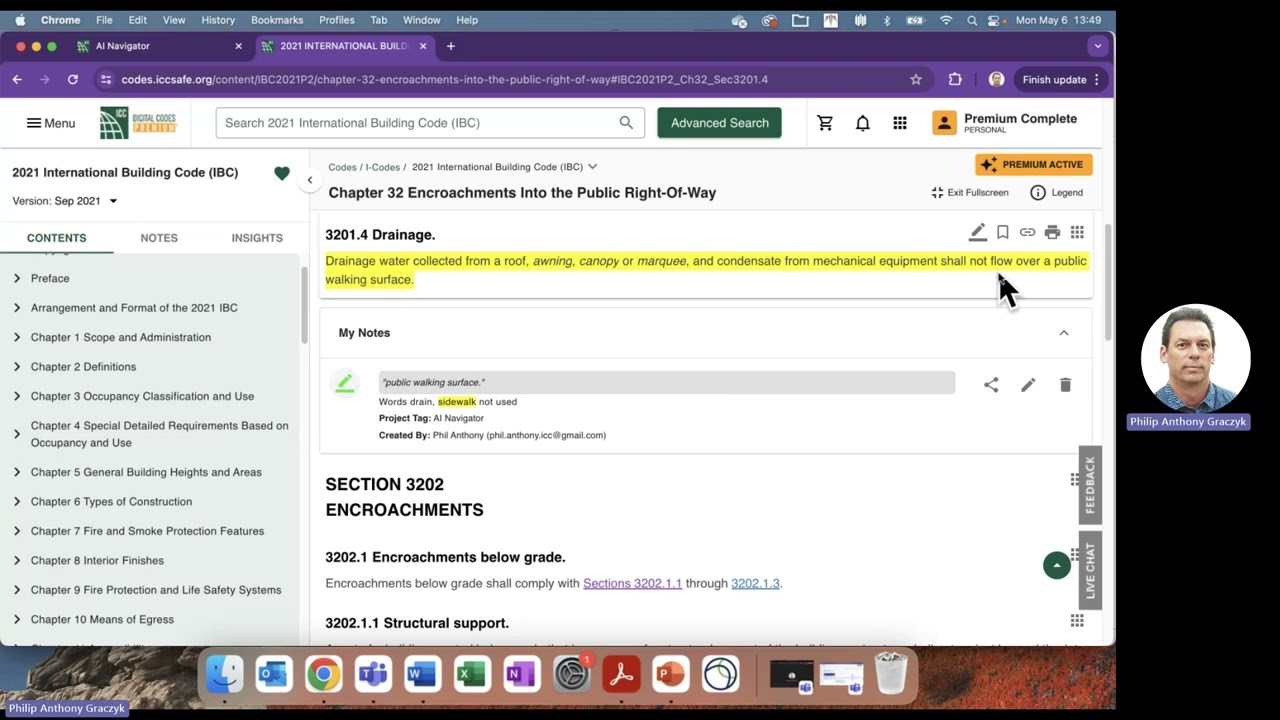The height and width of the screenshot is (720, 1280).
Task: Open the Chrome Profiles menu
Action: click(x=336, y=20)
